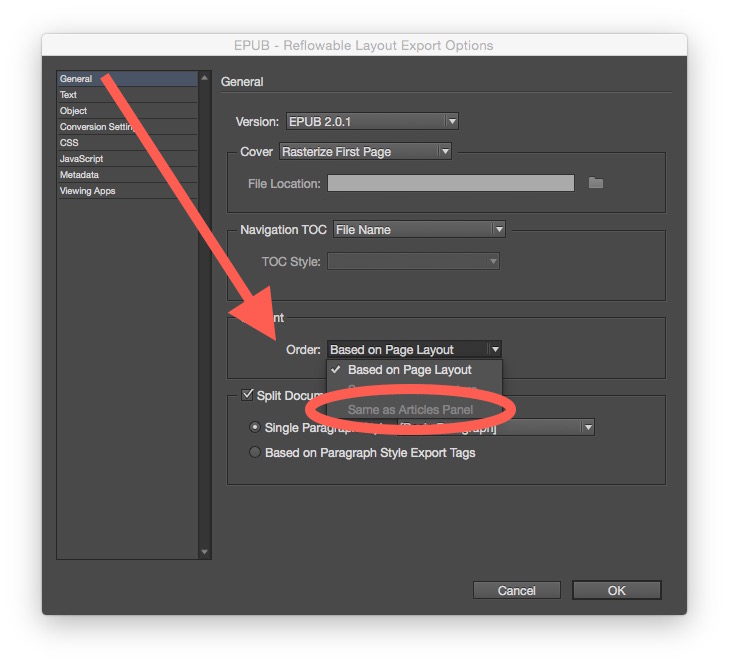The image size is (729, 665).
Task: Browse for the cover file with the folder icon
Action: tap(596, 183)
